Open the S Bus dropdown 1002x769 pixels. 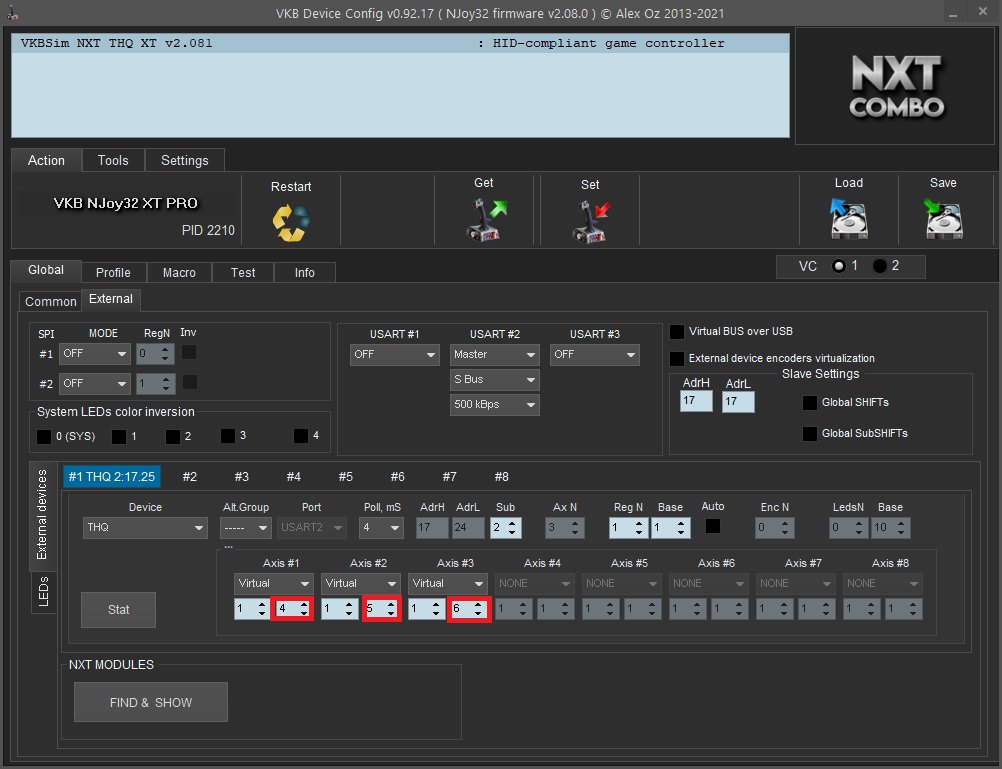click(x=495, y=380)
